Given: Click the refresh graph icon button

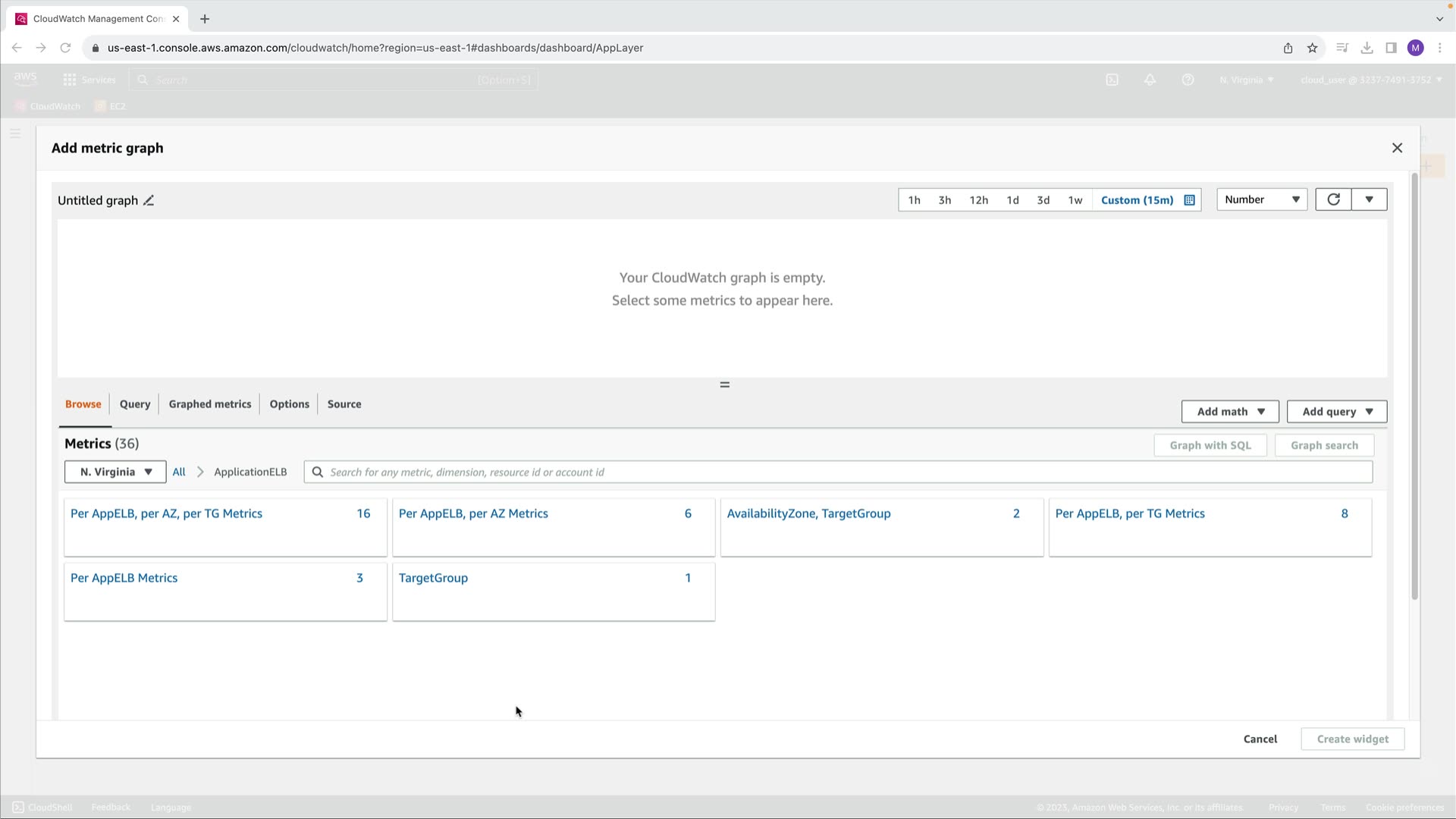Looking at the screenshot, I should [x=1333, y=199].
